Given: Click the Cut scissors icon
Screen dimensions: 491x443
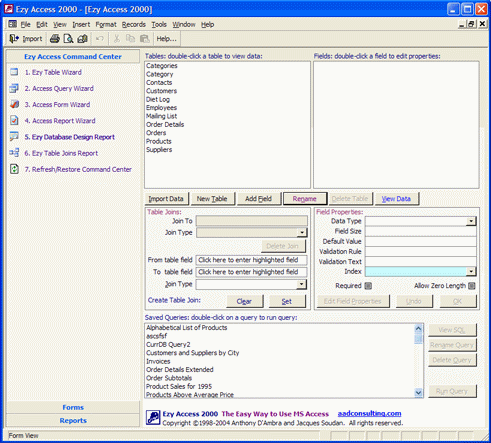Looking at the screenshot, I should tap(116, 39).
